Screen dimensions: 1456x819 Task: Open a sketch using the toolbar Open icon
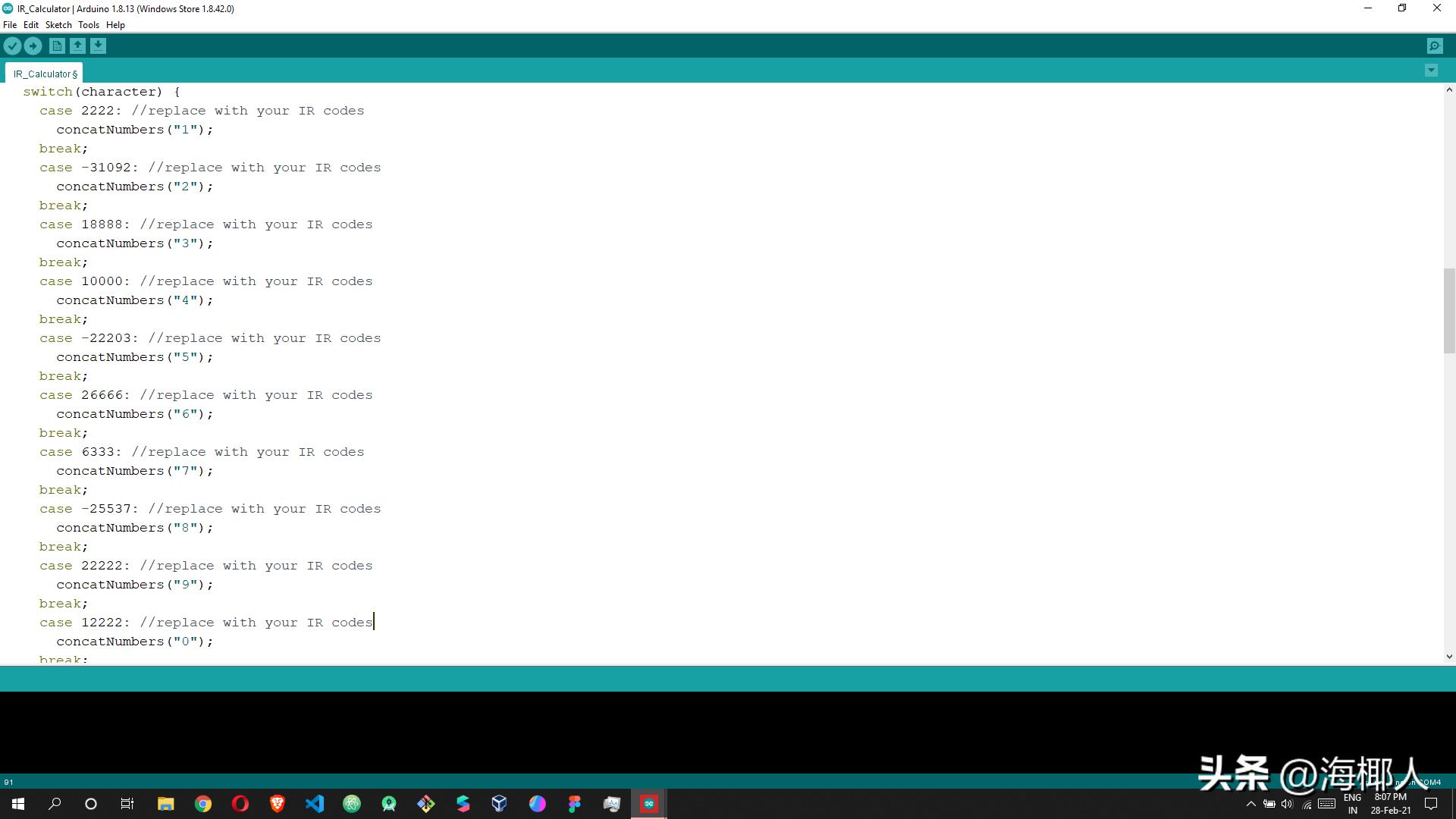[78, 45]
